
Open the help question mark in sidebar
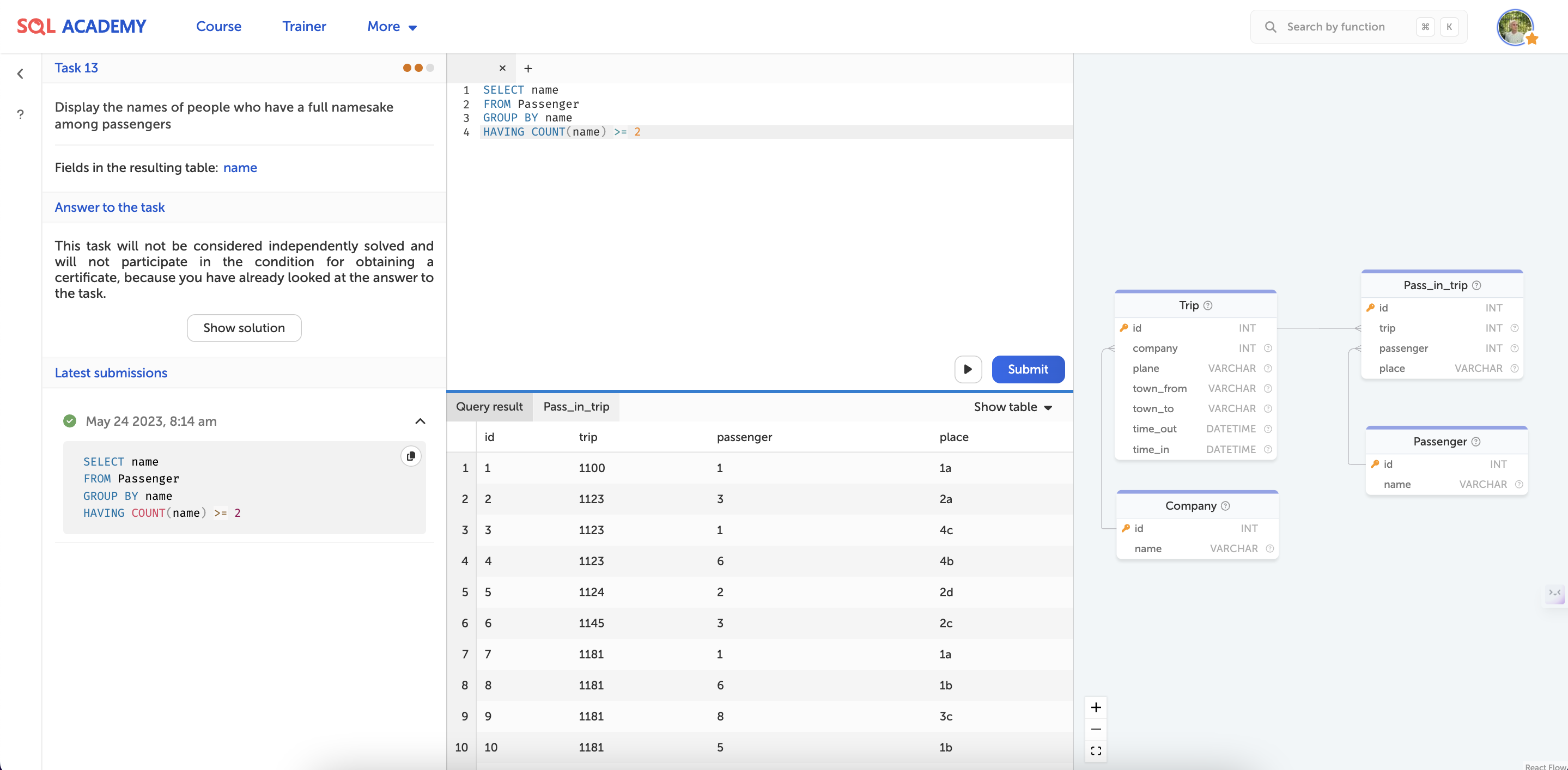coord(21,114)
